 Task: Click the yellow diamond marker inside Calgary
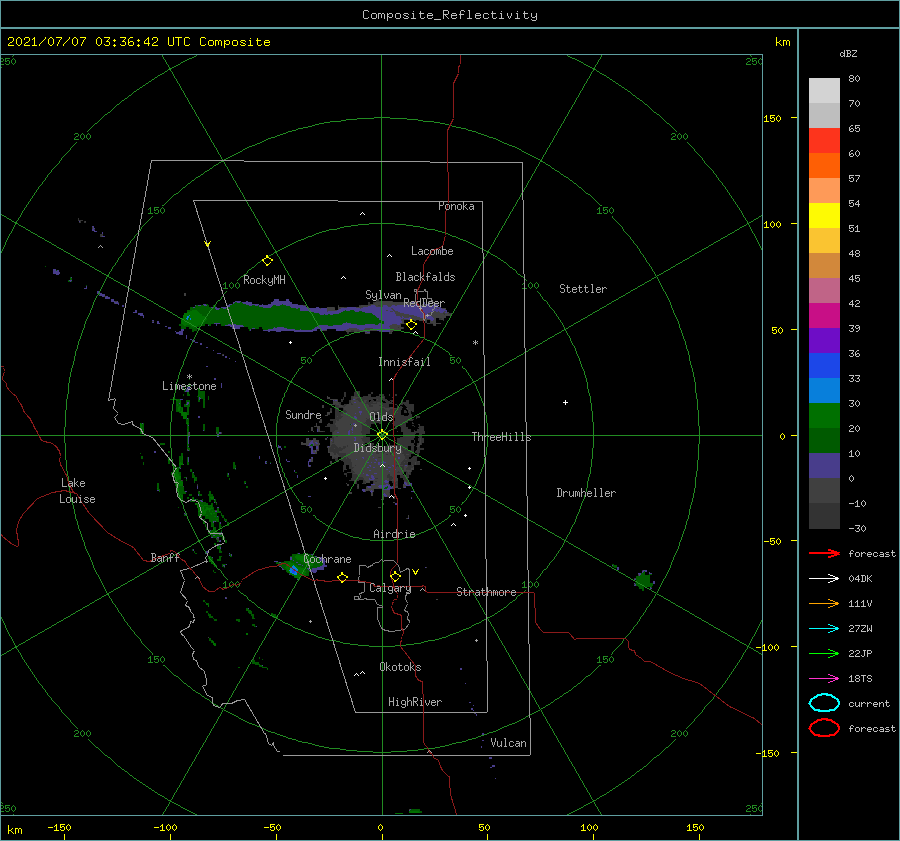[395, 576]
